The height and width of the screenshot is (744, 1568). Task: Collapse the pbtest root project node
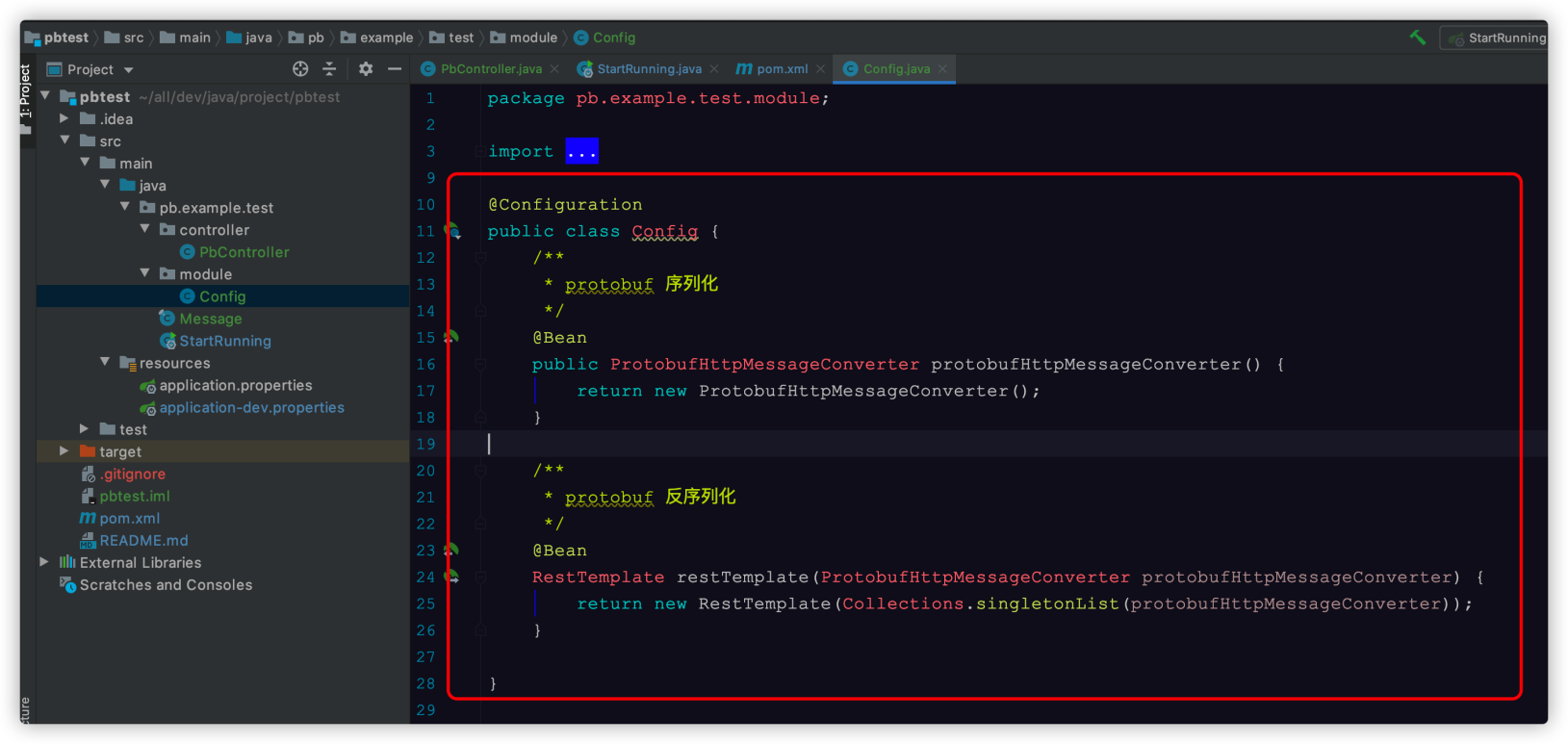click(x=45, y=96)
